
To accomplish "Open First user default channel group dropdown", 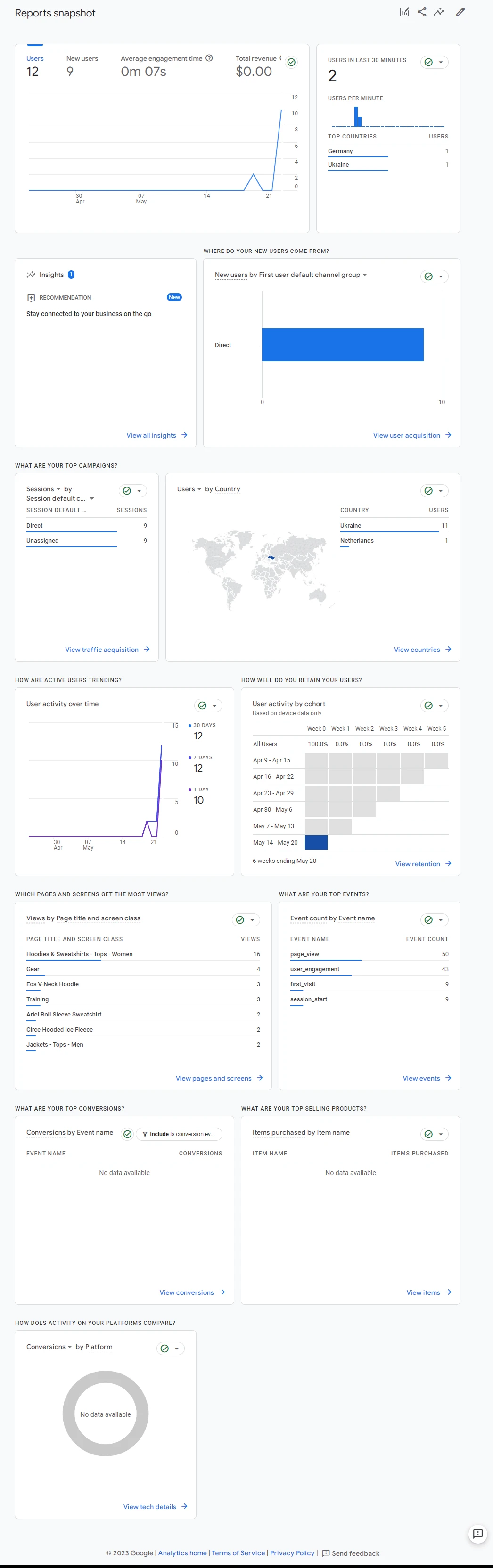I will pyautogui.click(x=364, y=275).
